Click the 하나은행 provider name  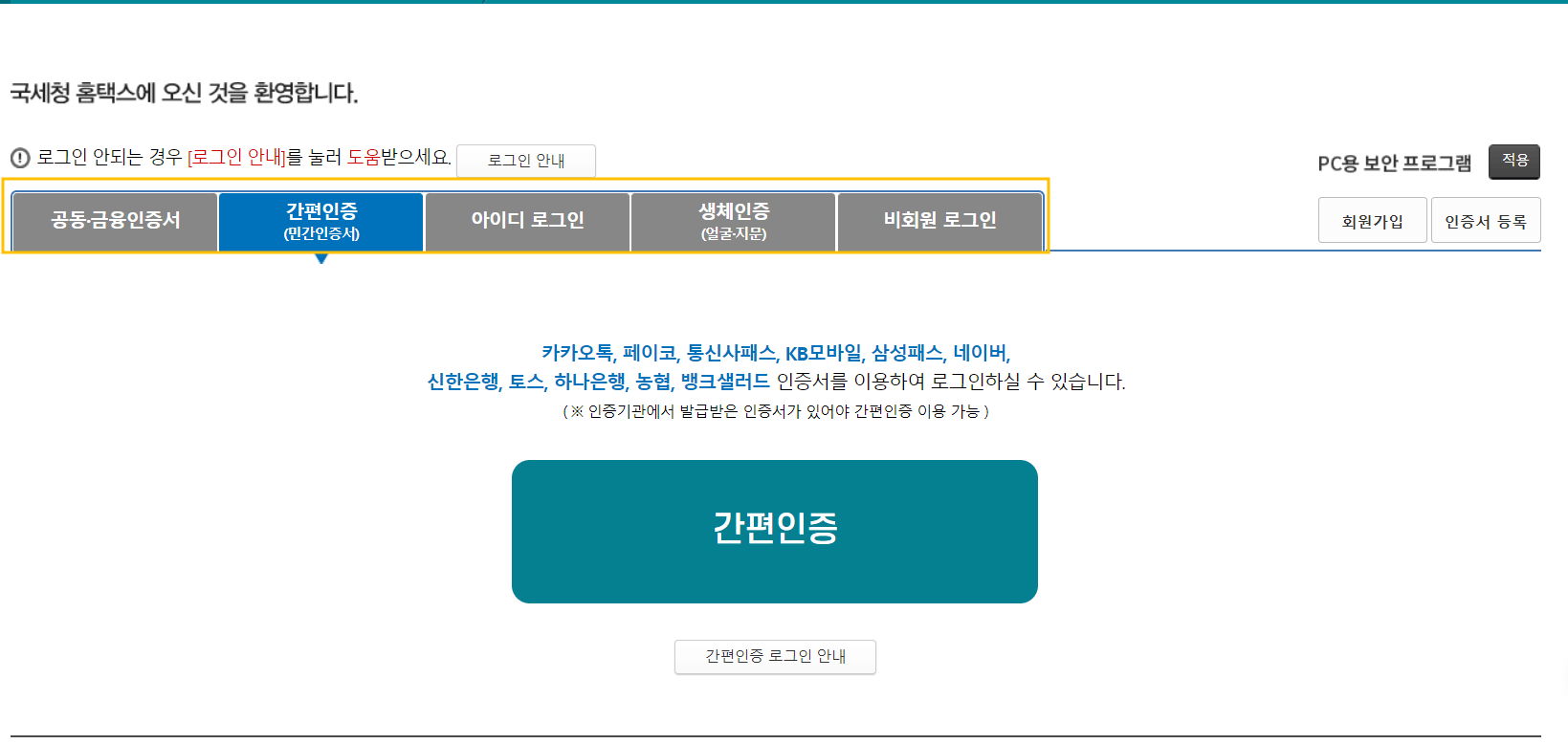point(590,382)
